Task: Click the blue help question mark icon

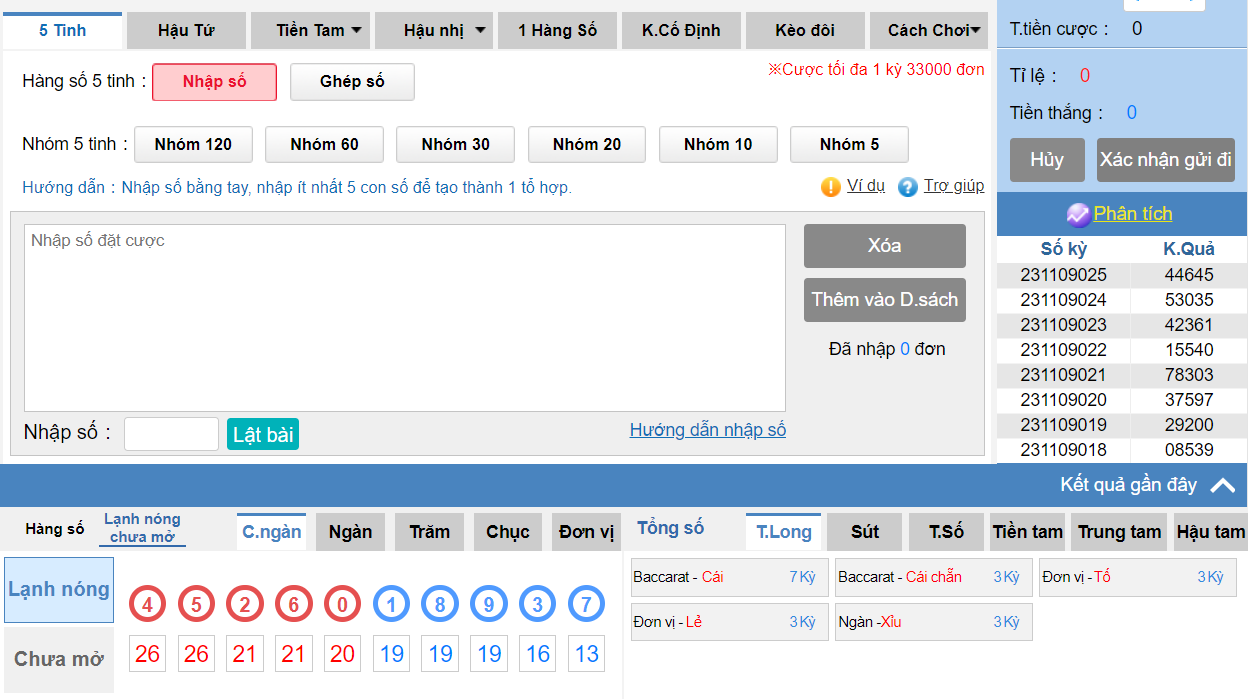Action: click(x=907, y=187)
